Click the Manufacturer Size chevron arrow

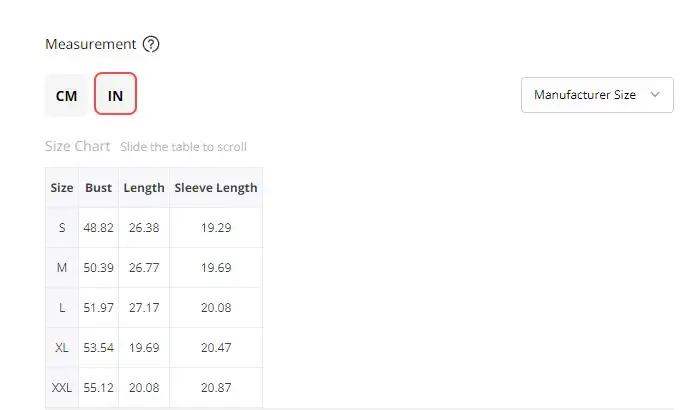[655, 95]
